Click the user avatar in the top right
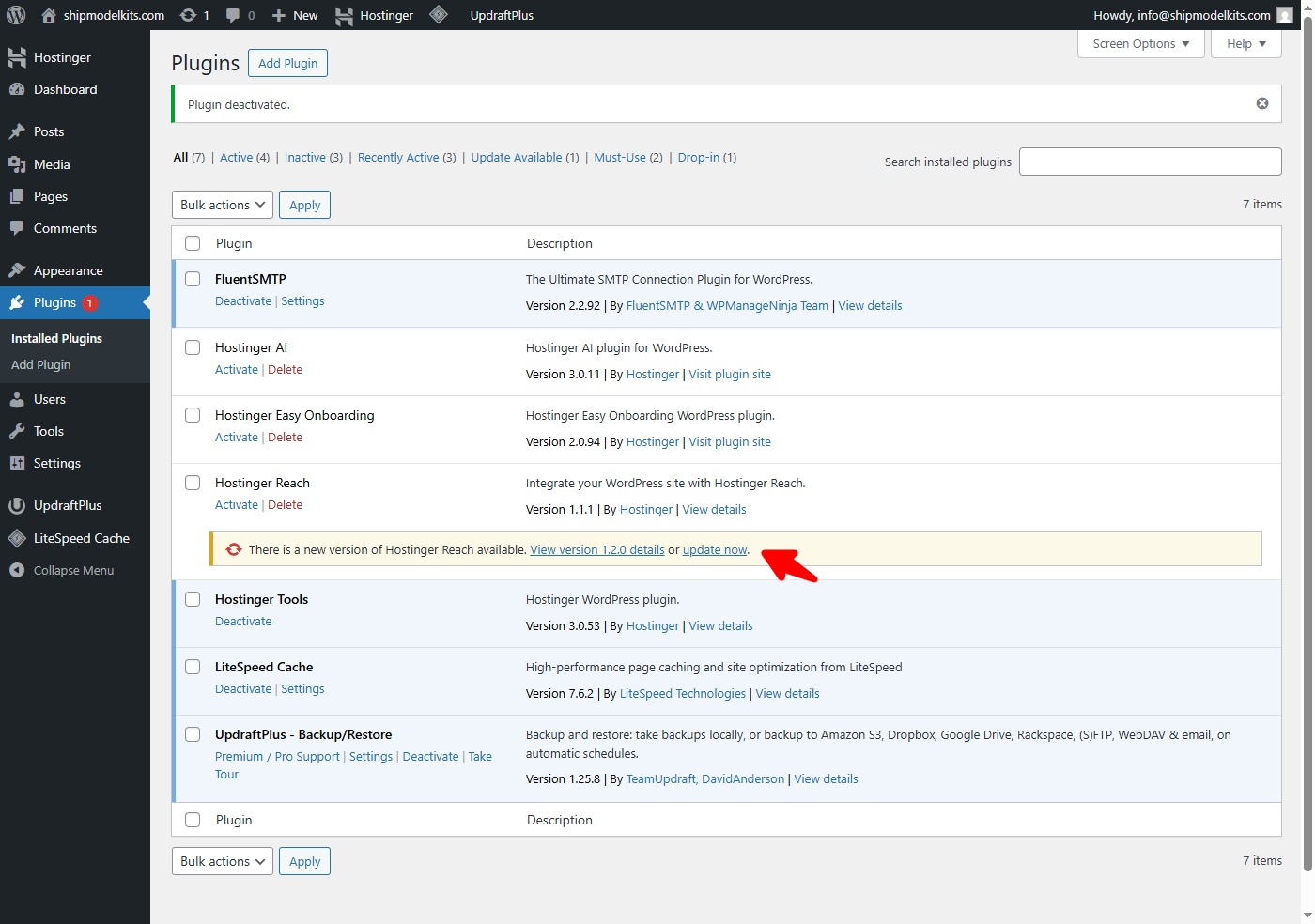This screenshot has height=924, width=1315. pyautogui.click(x=1285, y=15)
